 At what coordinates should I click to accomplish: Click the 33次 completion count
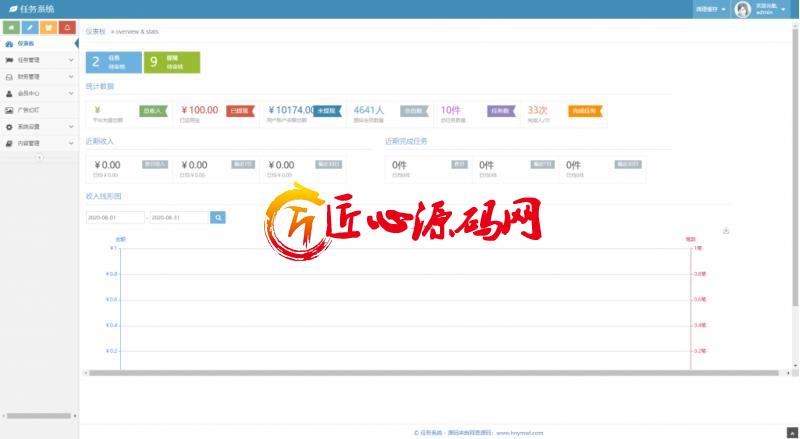tap(538, 110)
